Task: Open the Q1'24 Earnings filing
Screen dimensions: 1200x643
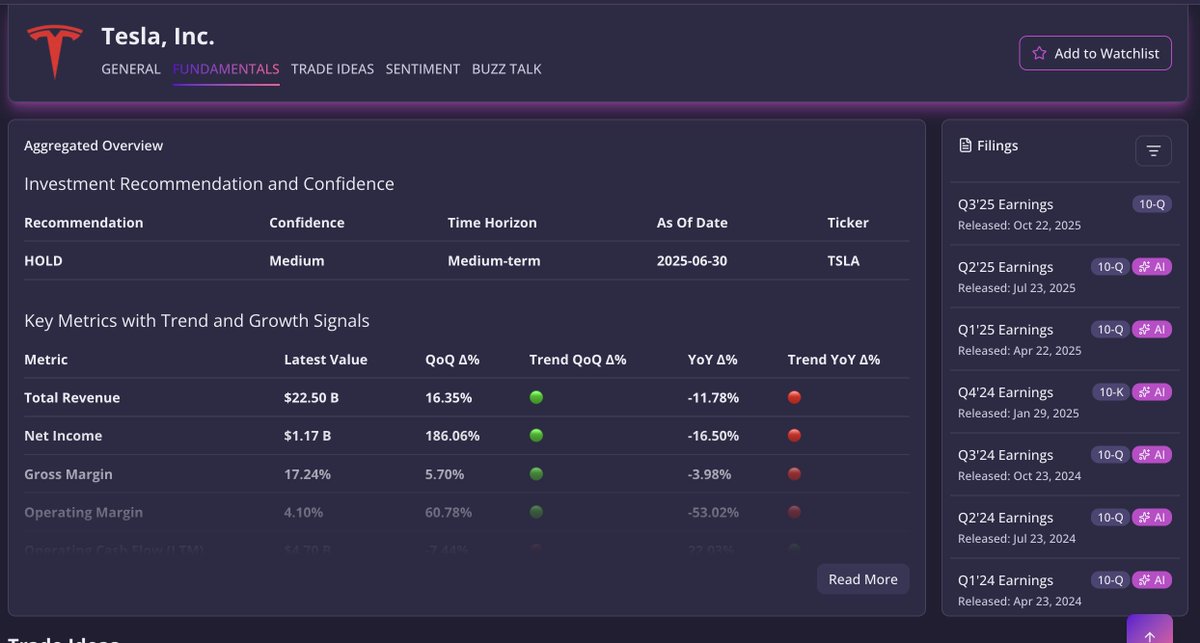Action: [1065, 589]
